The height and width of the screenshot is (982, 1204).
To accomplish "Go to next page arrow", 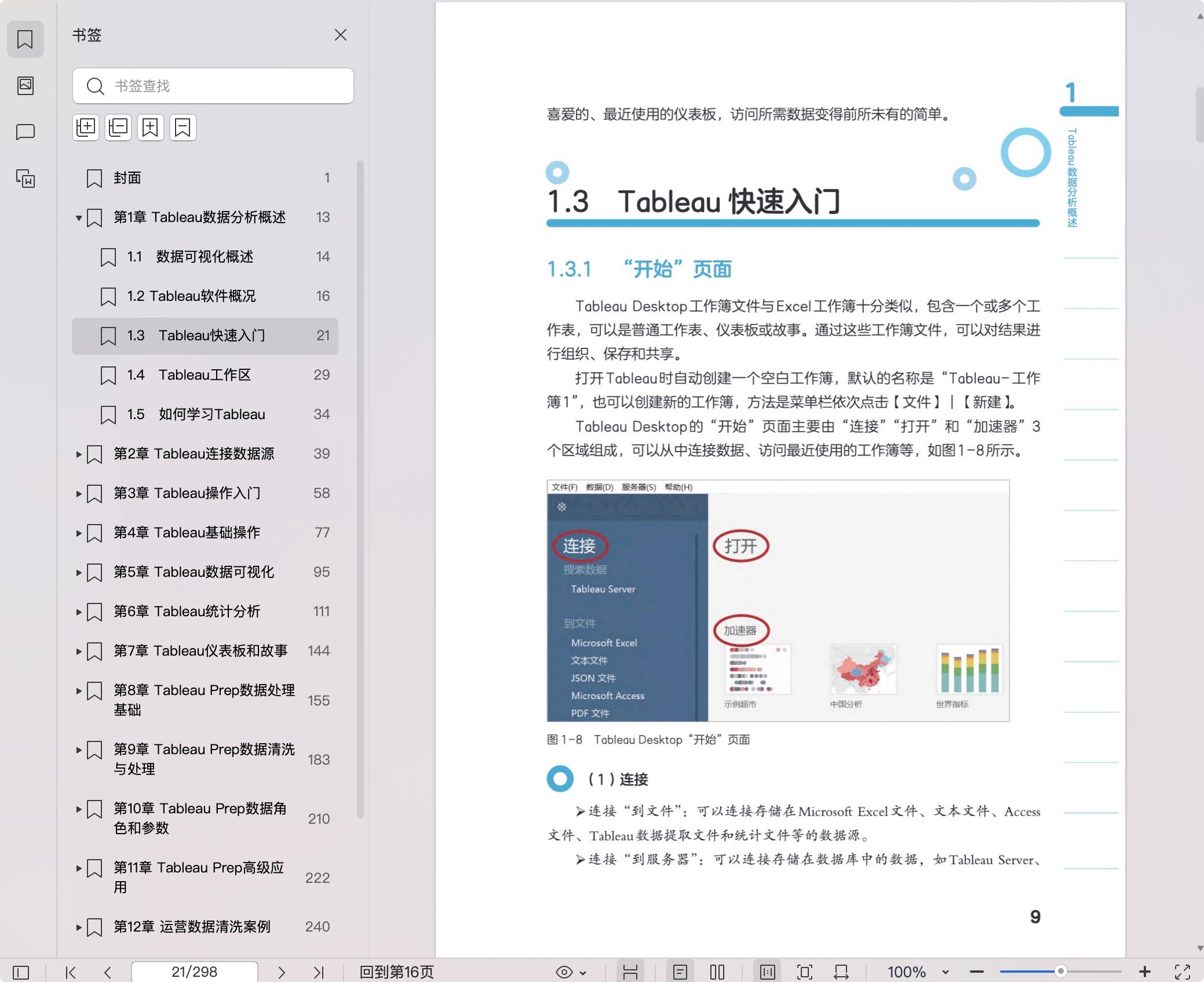I will [x=281, y=972].
